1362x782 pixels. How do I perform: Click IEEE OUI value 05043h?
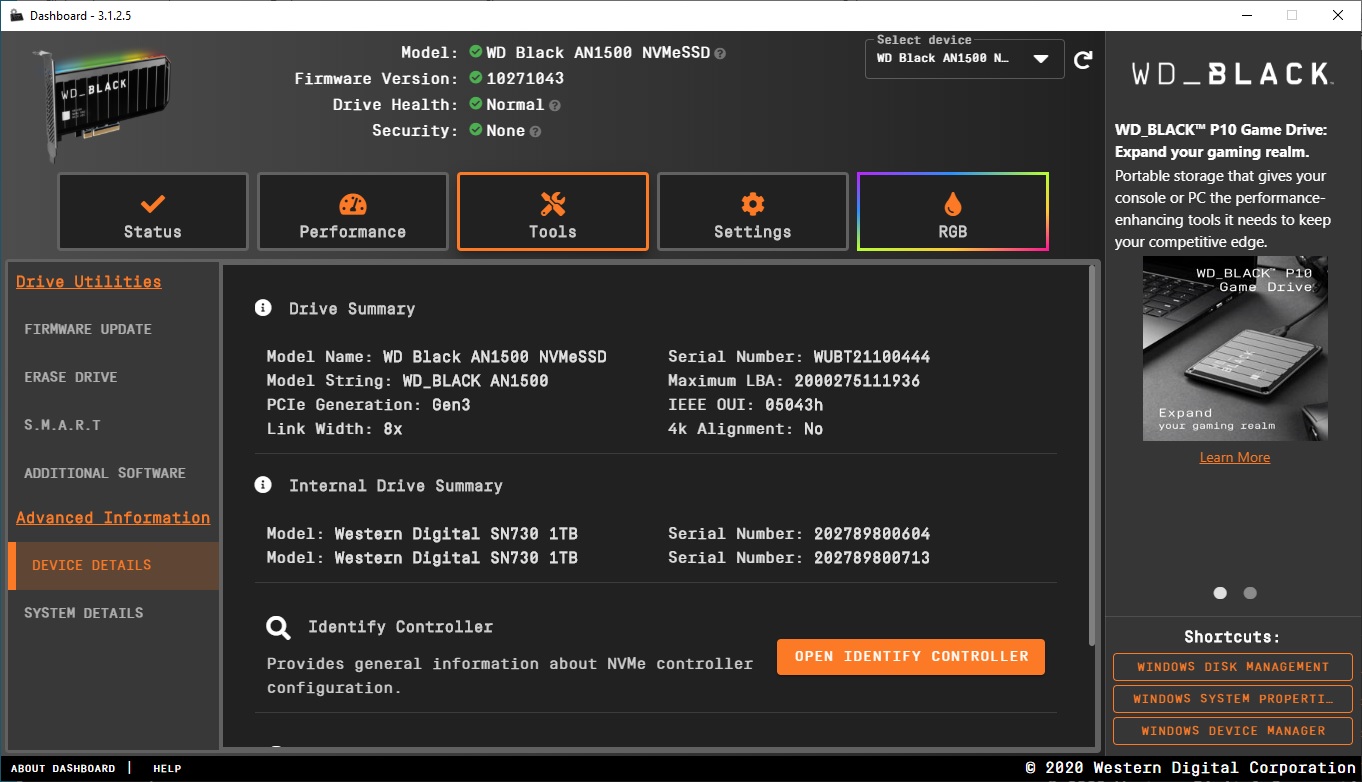795,405
